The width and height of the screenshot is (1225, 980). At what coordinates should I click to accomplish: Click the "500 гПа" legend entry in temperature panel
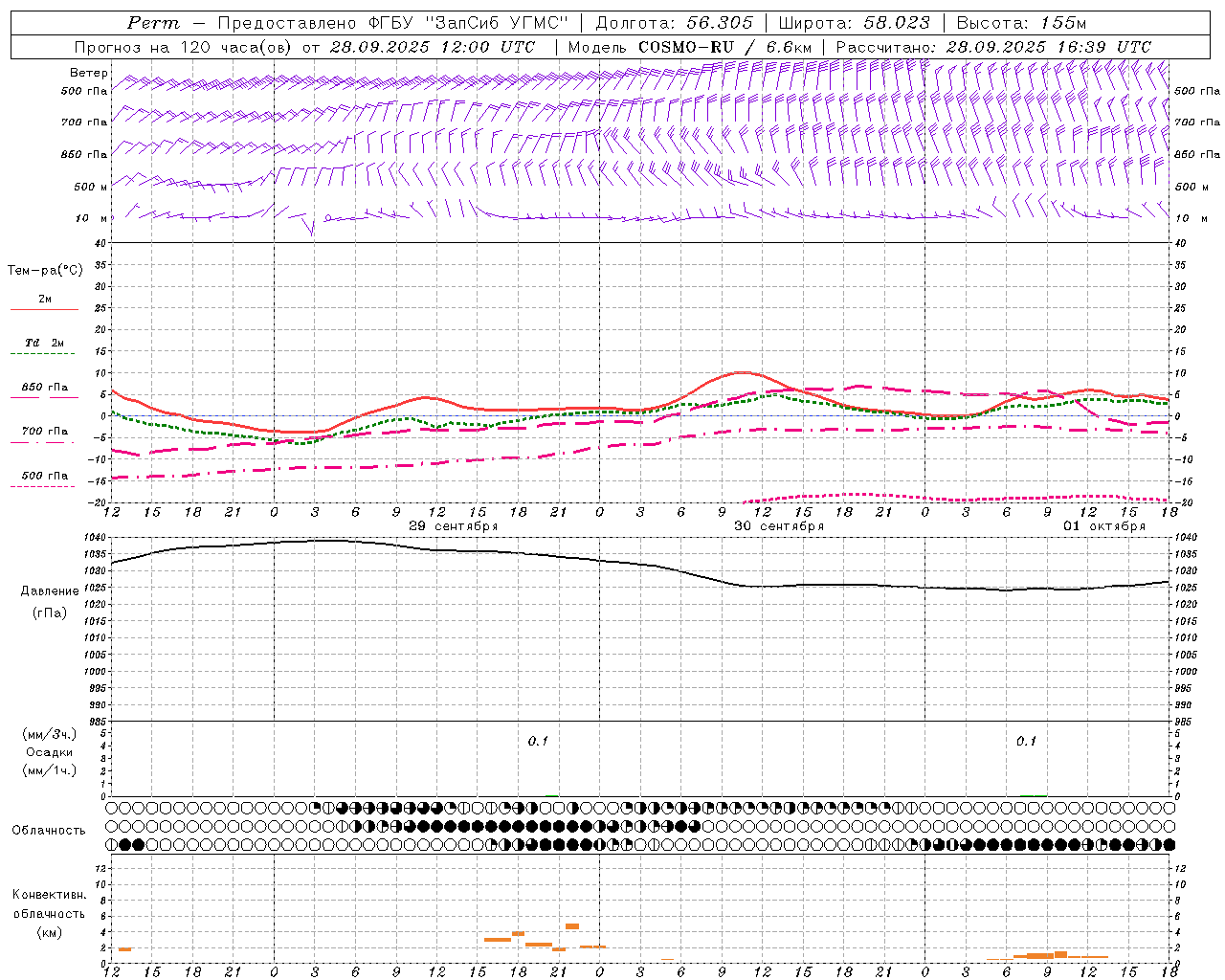point(45,476)
